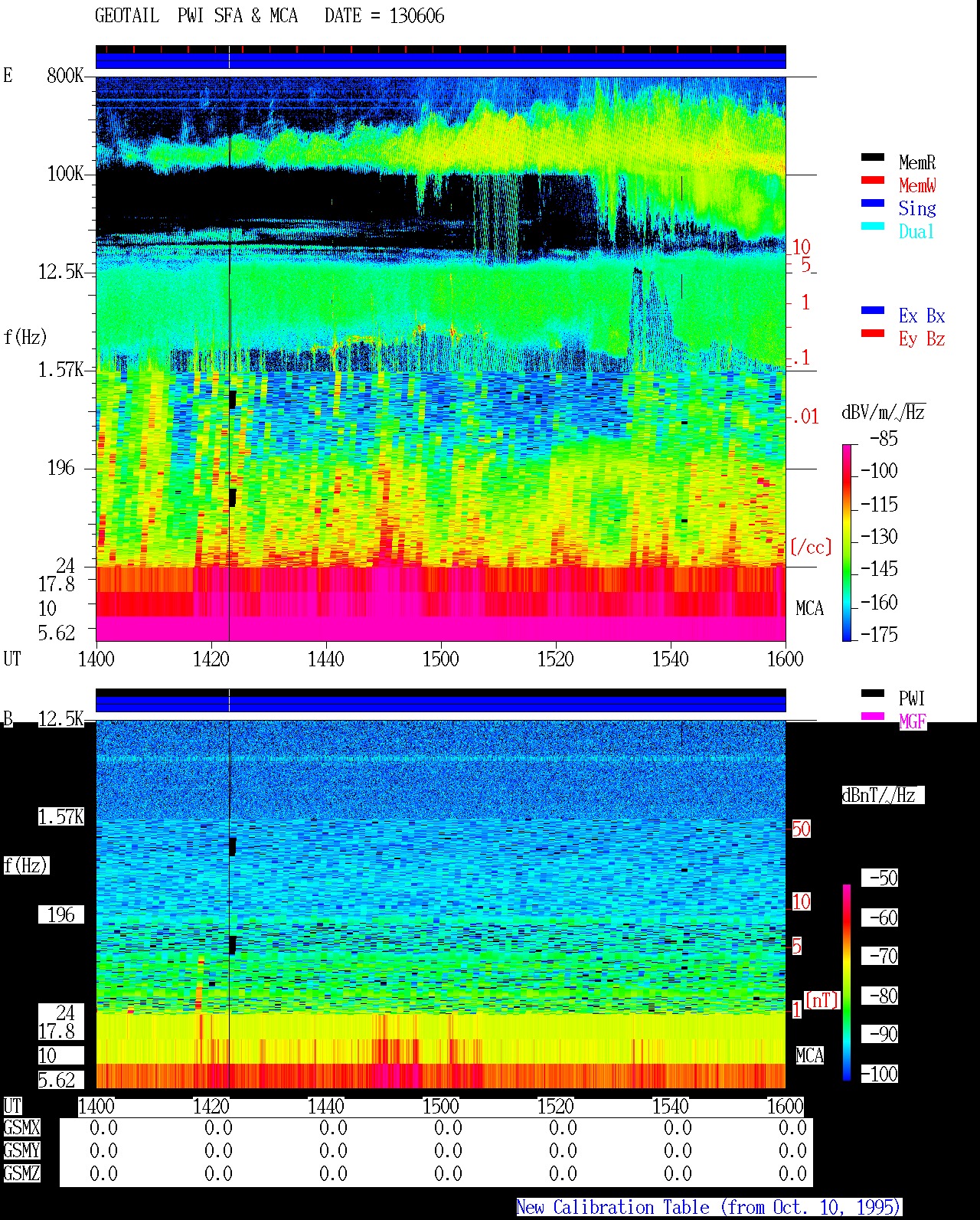Click the 5.62 label on the E panel
Viewport: 980px width, 1220px height.
pyautogui.click(x=57, y=633)
